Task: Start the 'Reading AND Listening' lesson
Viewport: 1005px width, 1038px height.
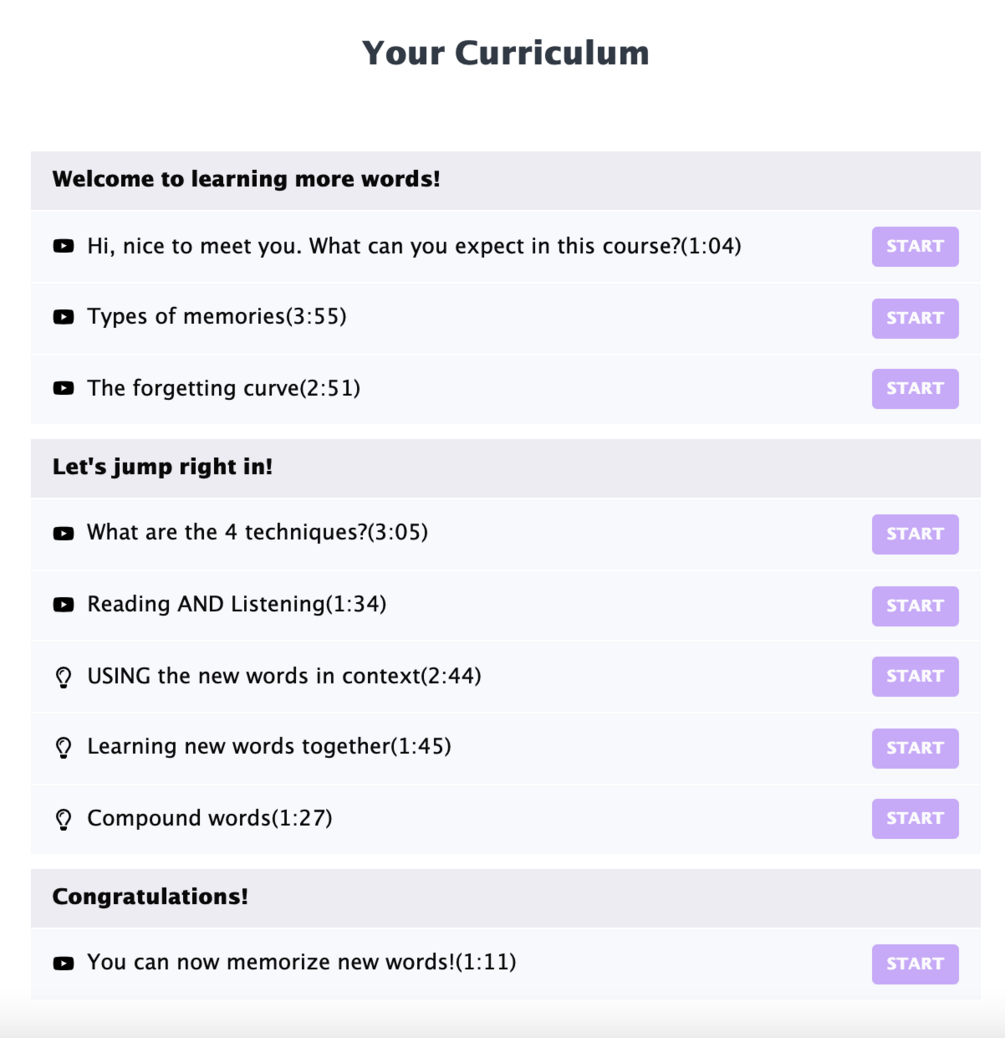Action: coord(914,605)
